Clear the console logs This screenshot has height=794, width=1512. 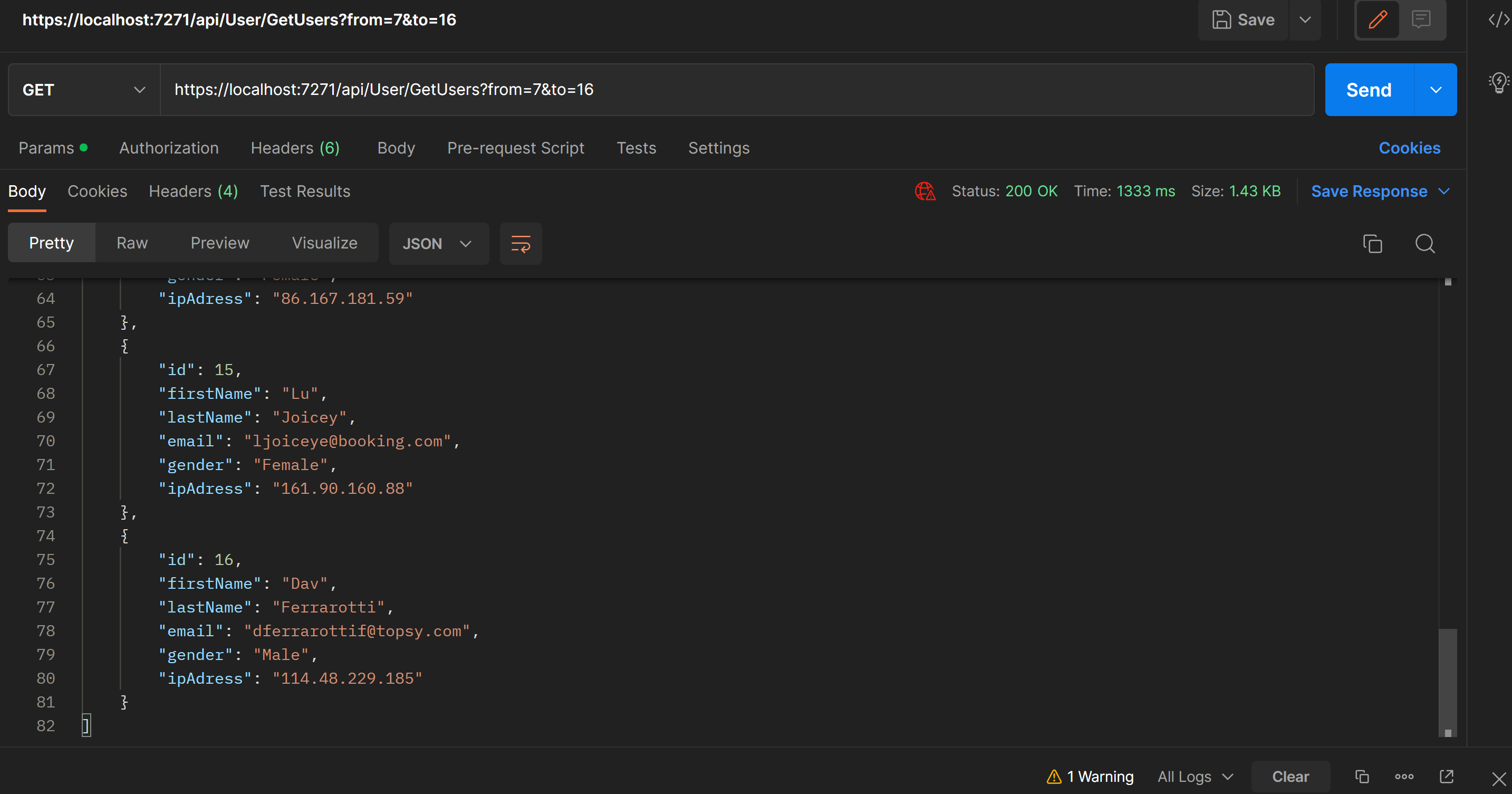tap(1290, 777)
